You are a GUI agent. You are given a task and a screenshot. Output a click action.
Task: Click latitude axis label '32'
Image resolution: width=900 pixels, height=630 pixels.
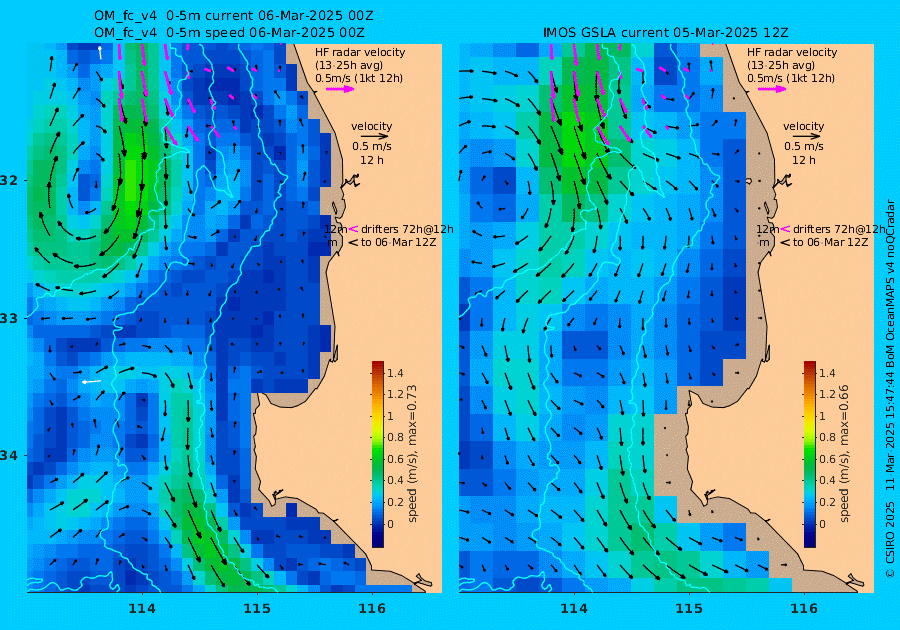click(9, 181)
